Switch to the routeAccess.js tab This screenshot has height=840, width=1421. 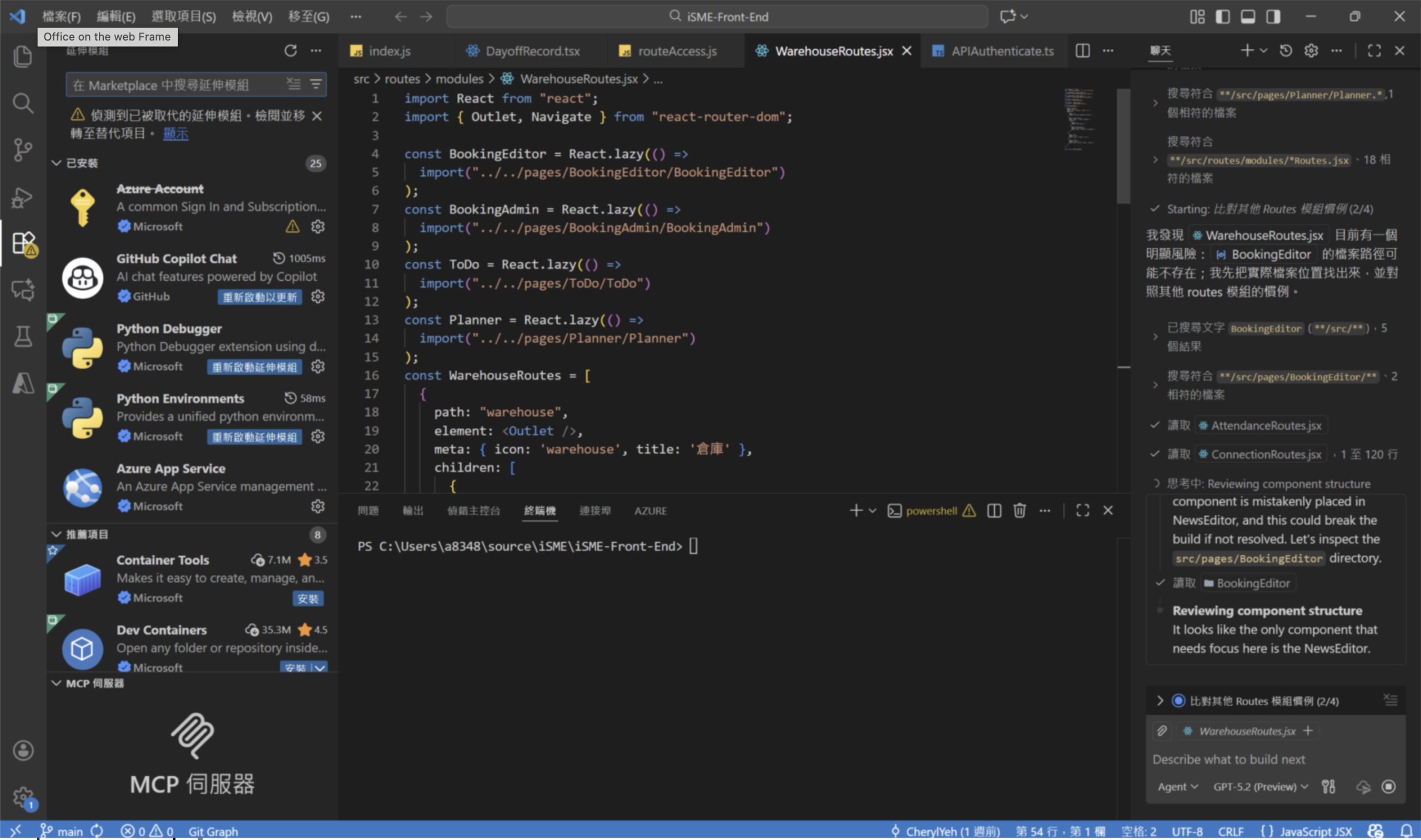tap(677, 51)
